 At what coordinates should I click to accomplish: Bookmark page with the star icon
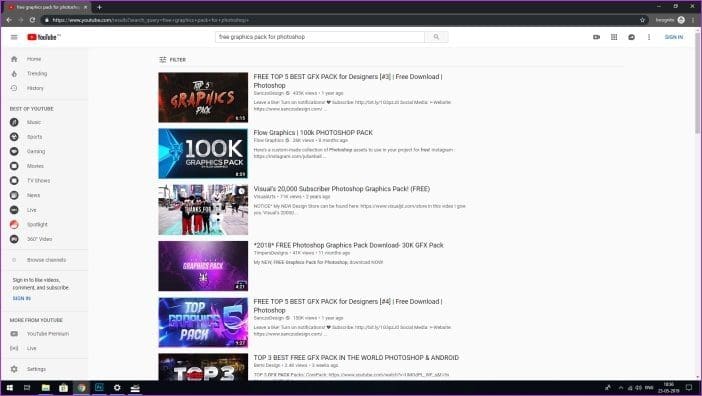642,20
